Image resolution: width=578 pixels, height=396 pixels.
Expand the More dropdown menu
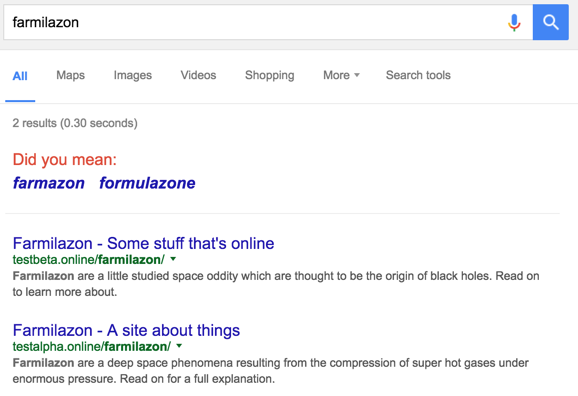tap(341, 75)
